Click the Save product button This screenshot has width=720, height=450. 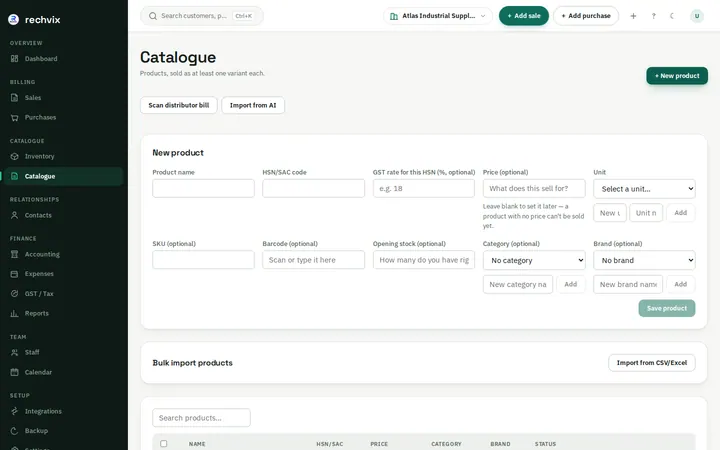(x=667, y=308)
